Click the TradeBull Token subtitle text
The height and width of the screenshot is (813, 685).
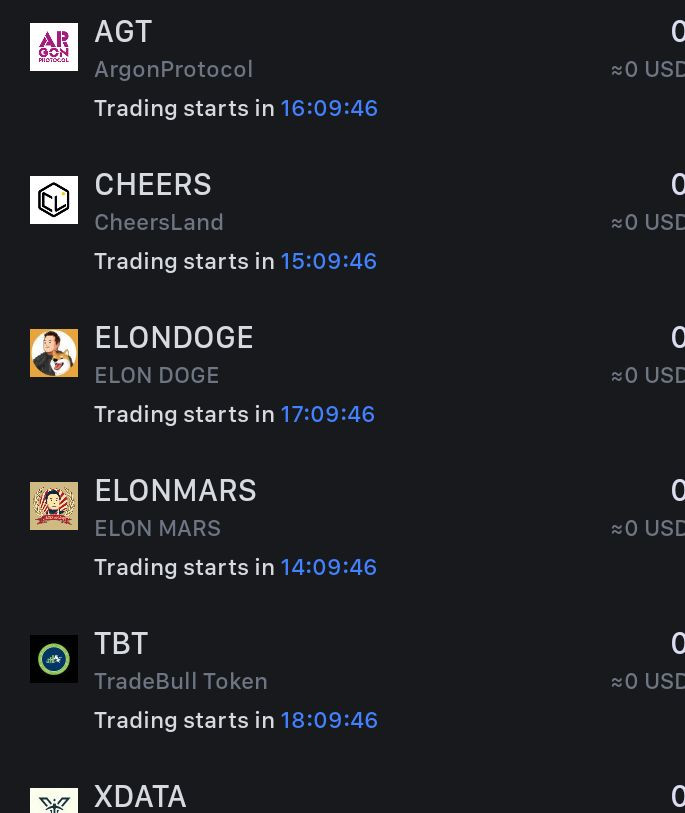pos(181,681)
